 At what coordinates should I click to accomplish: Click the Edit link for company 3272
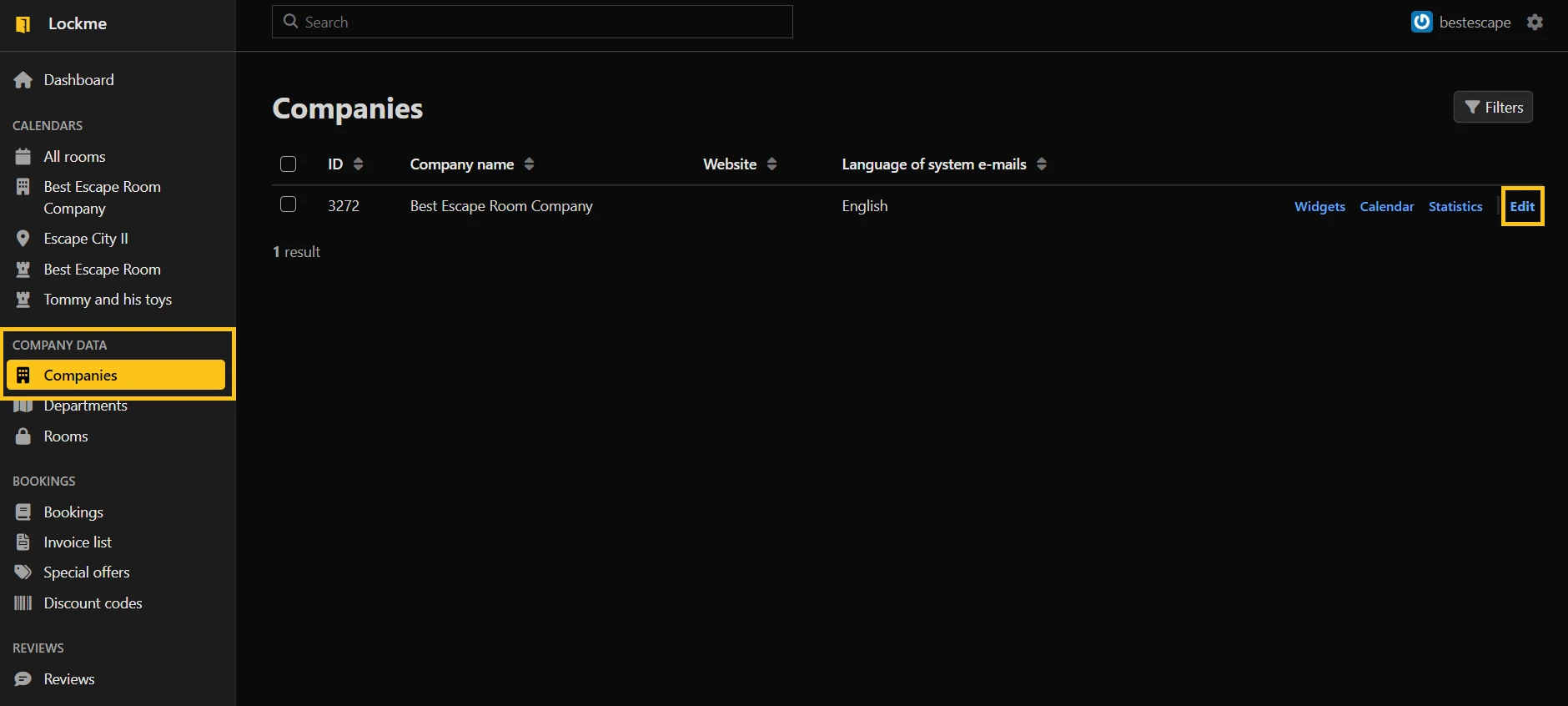[x=1522, y=207]
